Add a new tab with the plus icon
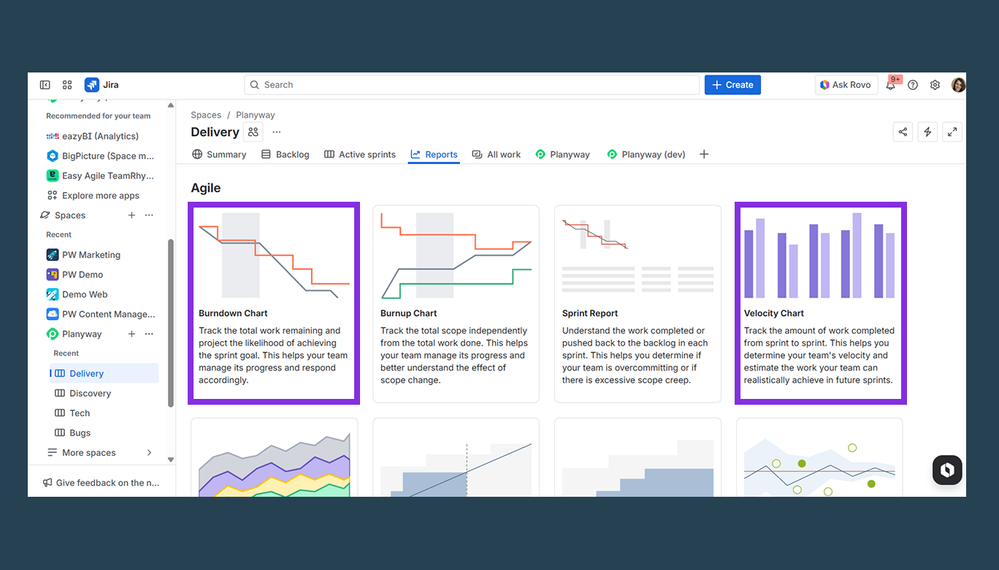Screen dimensions: 999x570 click(x=704, y=154)
